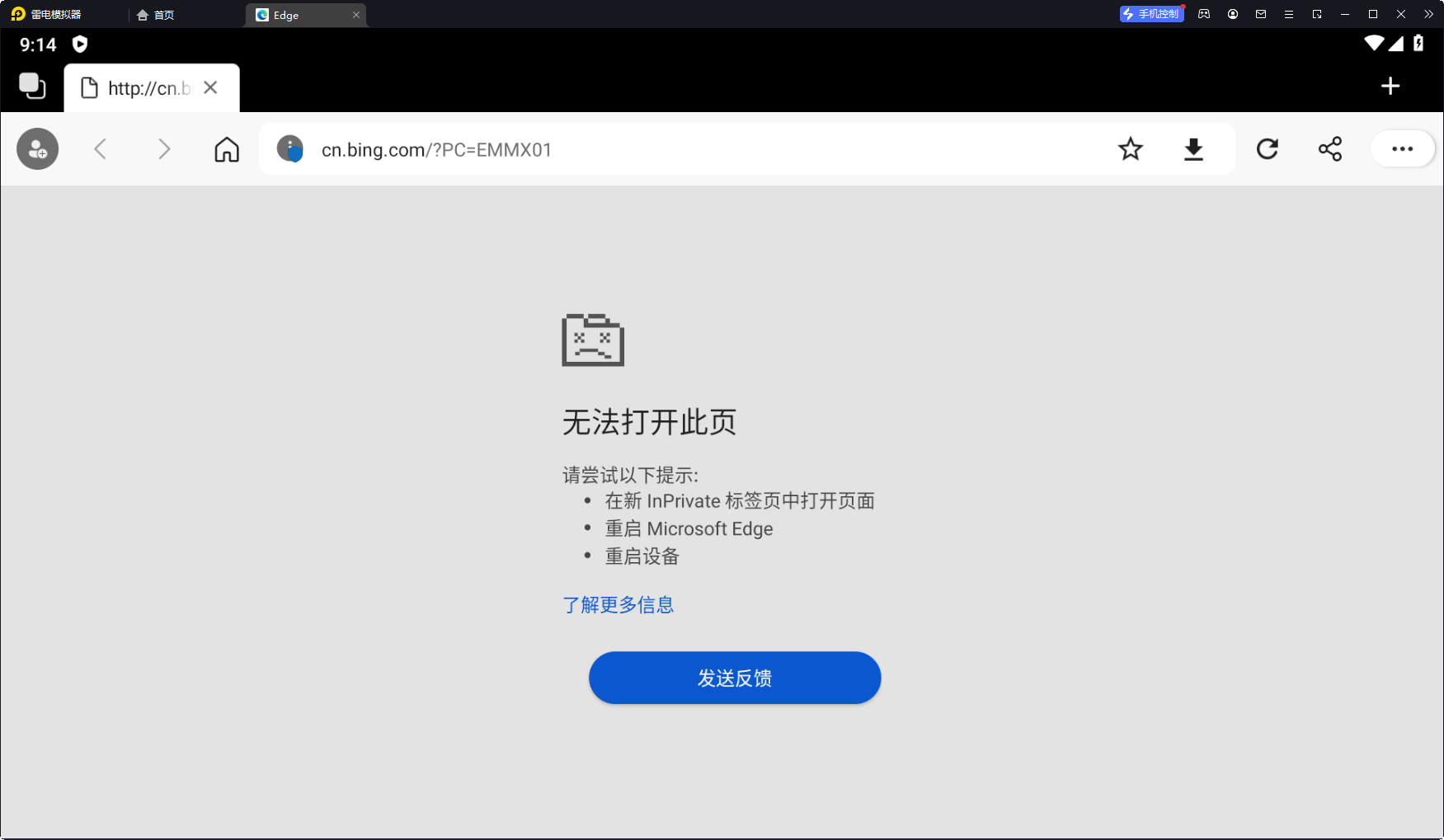Share the current page

coord(1330,149)
